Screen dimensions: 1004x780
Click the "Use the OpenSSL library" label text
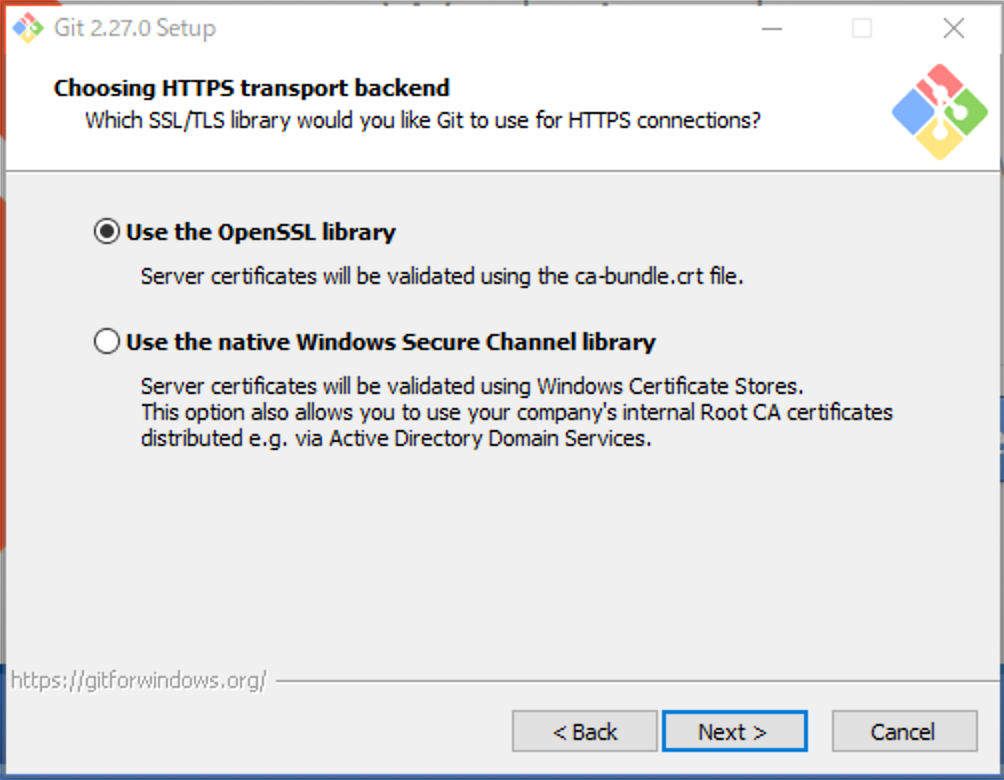click(x=261, y=233)
